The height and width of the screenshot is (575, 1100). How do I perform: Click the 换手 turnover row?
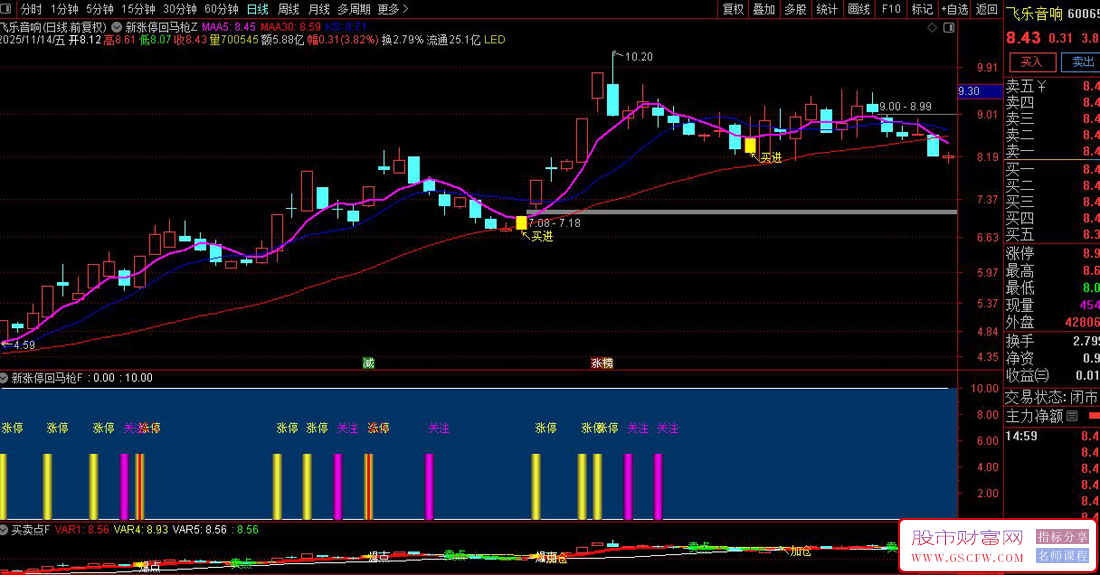(x=1052, y=341)
